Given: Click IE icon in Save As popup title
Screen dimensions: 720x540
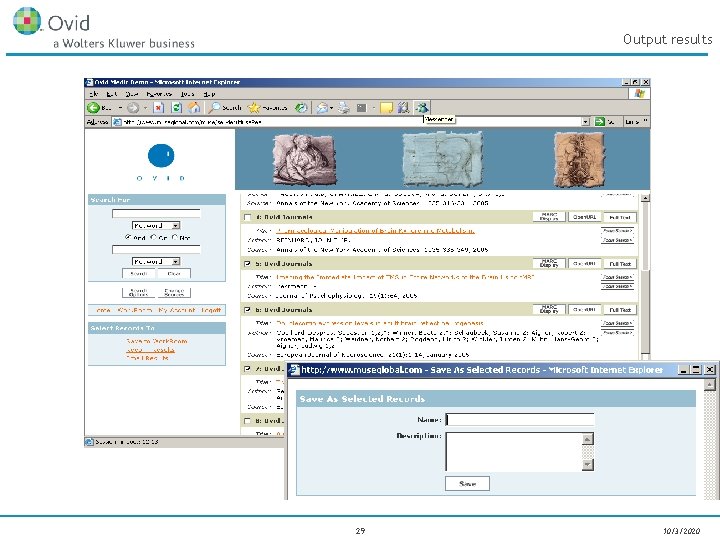Looking at the screenshot, I should pos(294,370).
